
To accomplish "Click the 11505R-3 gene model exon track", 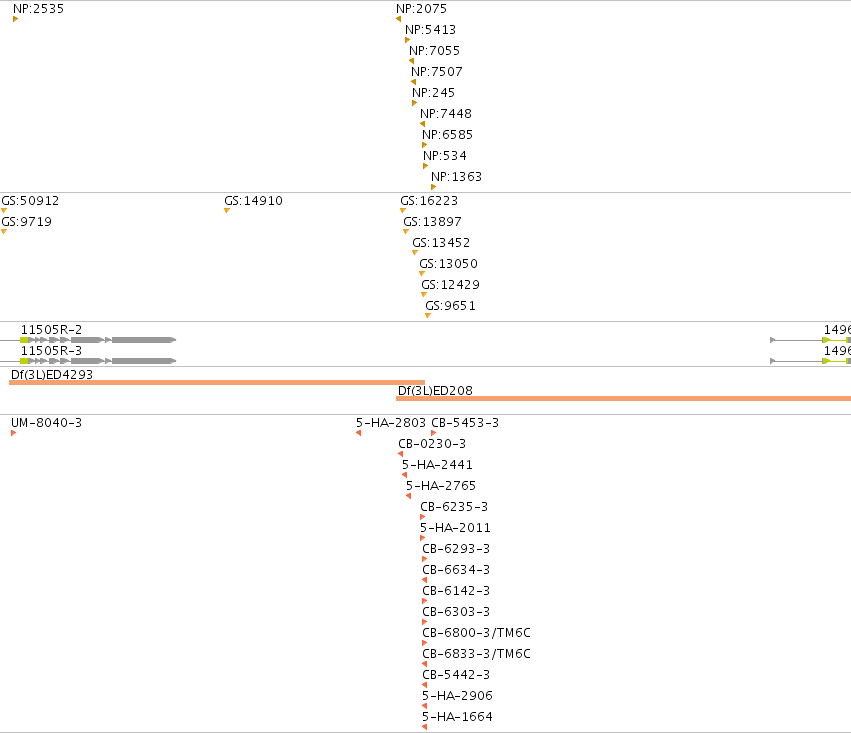I will (x=98, y=361).
